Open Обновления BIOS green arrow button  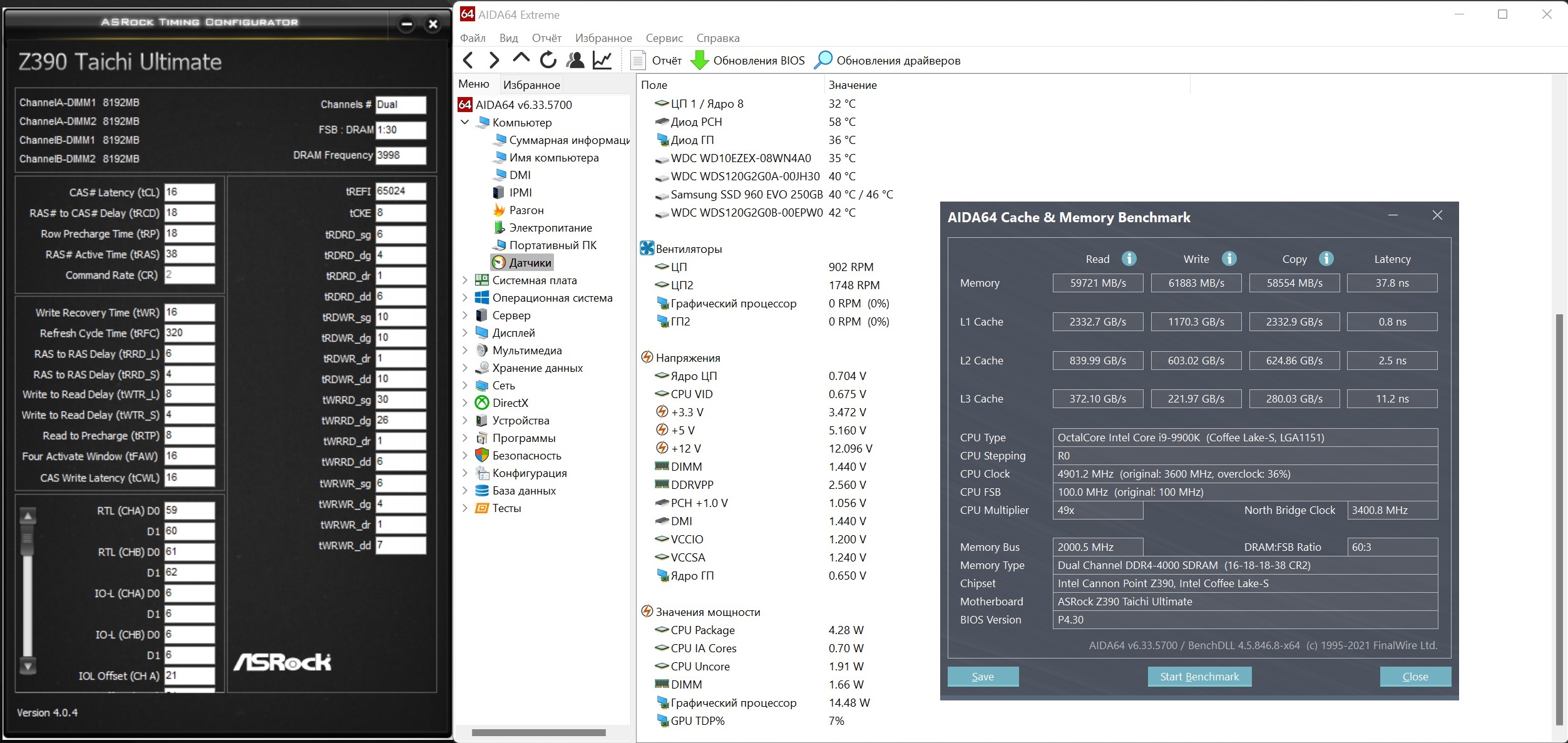(699, 61)
